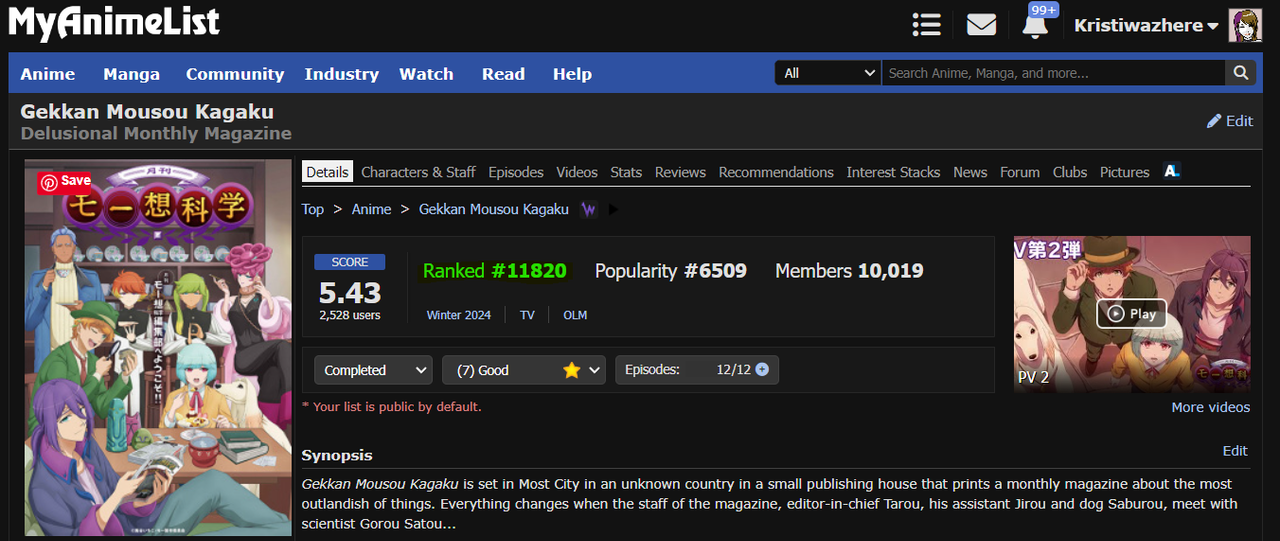The image size is (1280, 541).
Task: Open the notifications bell icon
Action: 1036,25
